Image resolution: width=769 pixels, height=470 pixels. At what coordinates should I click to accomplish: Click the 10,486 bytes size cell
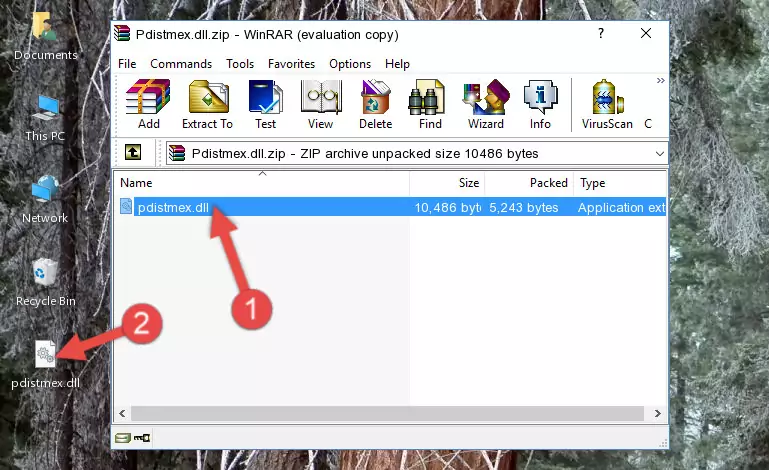point(447,208)
